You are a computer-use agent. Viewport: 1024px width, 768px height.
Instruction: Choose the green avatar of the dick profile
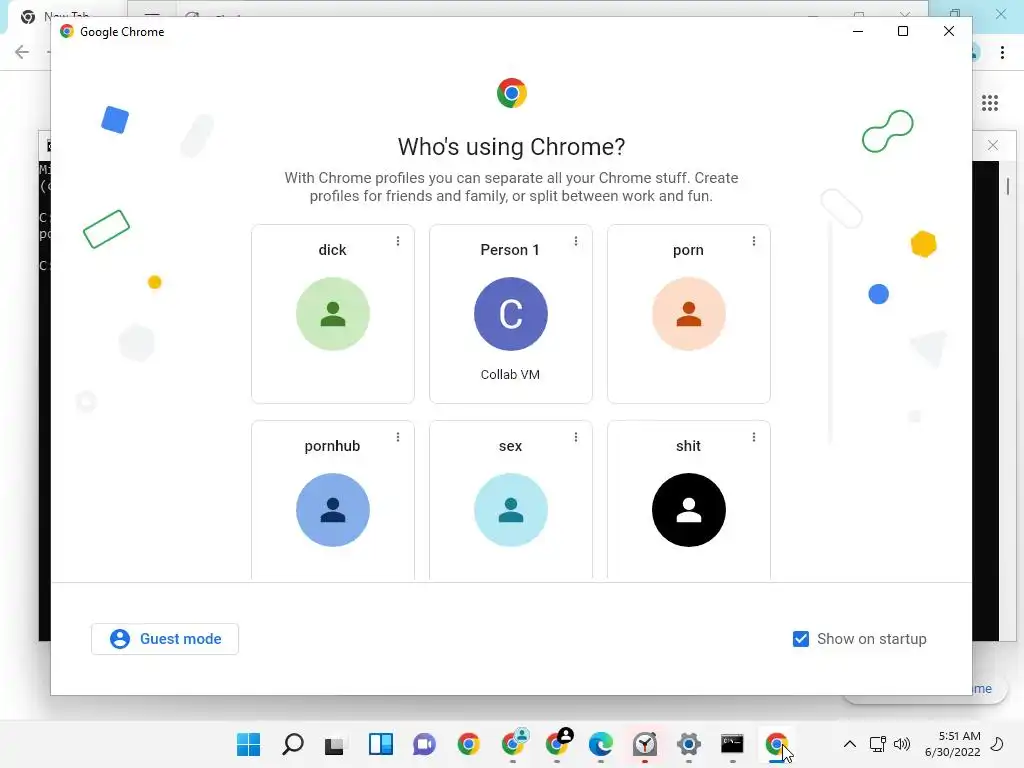click(x=332, y=314)
